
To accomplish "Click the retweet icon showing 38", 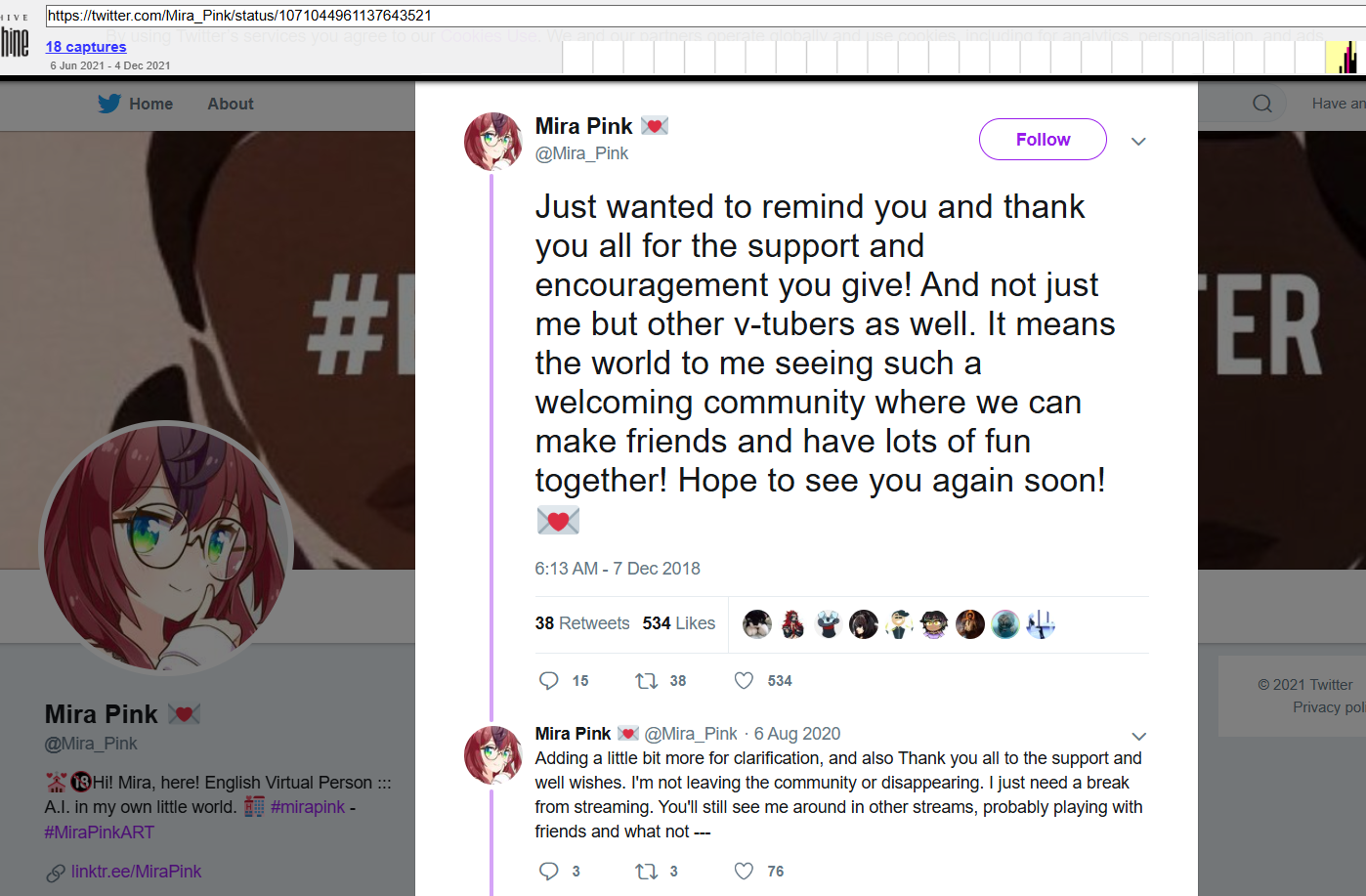I will (647, 681).
